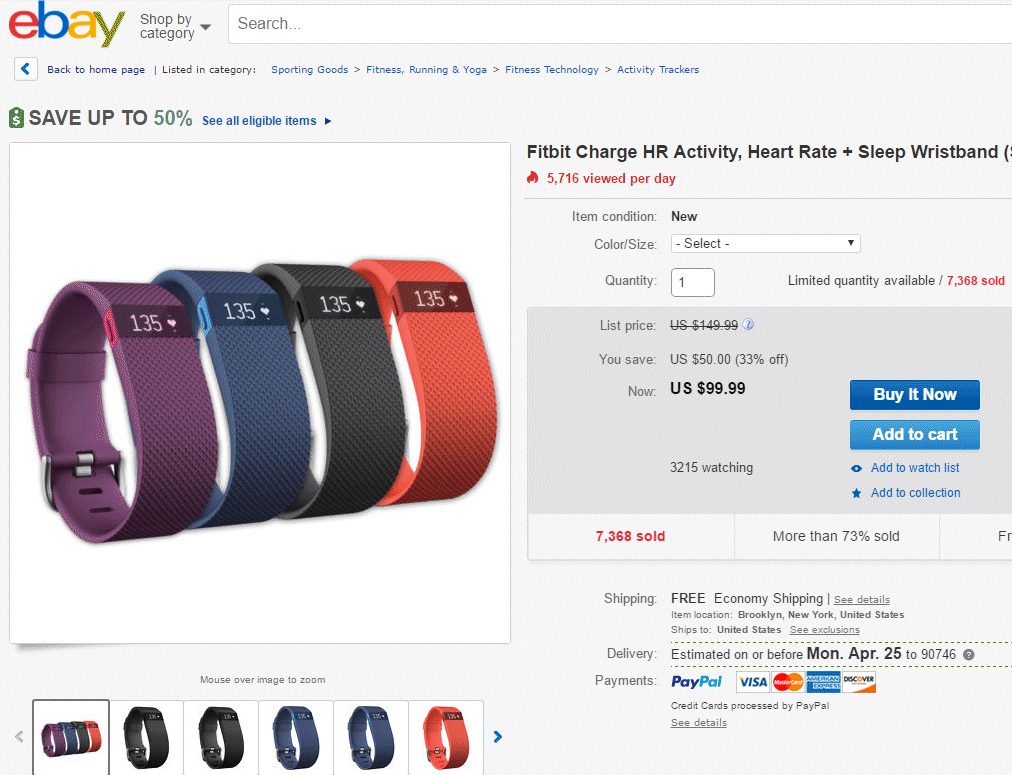Image resolution: width=1012 pixels, height=775 pixels.
Task: Click the green dollar savings icon
Action: (15, 117)
